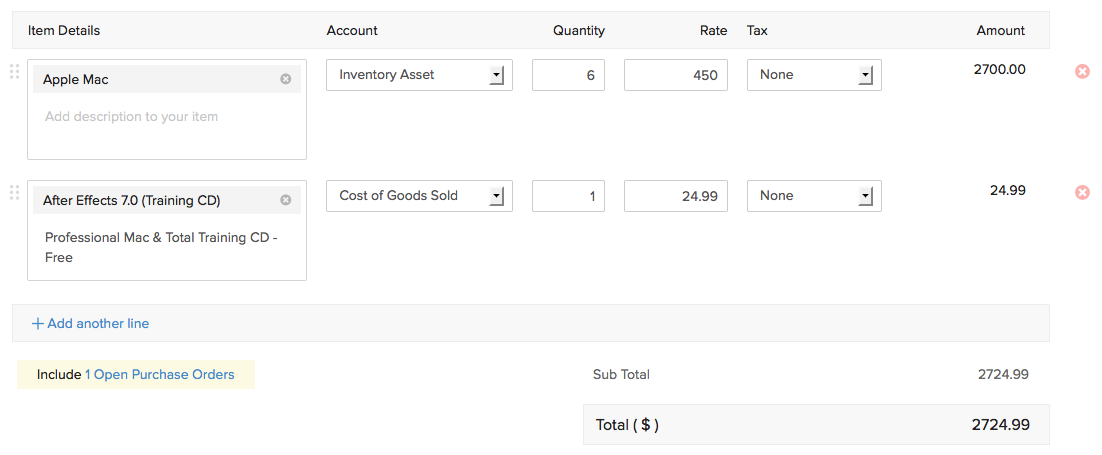
Task: Grab the drag handle of the After Effects row
Action: tap(14, 192)
